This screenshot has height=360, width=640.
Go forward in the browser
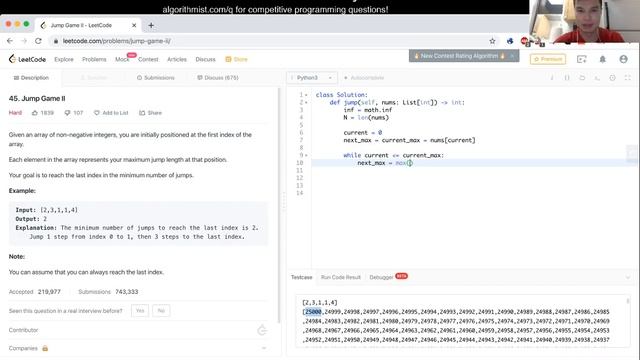tap(24, 41)
